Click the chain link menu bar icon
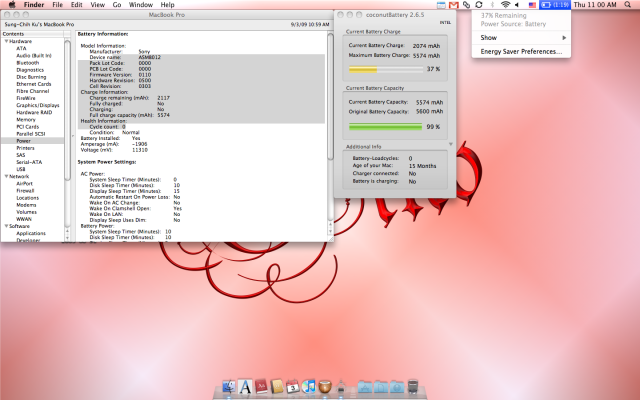Viewport: 640px width, 400px height. (x=466, y=5)
